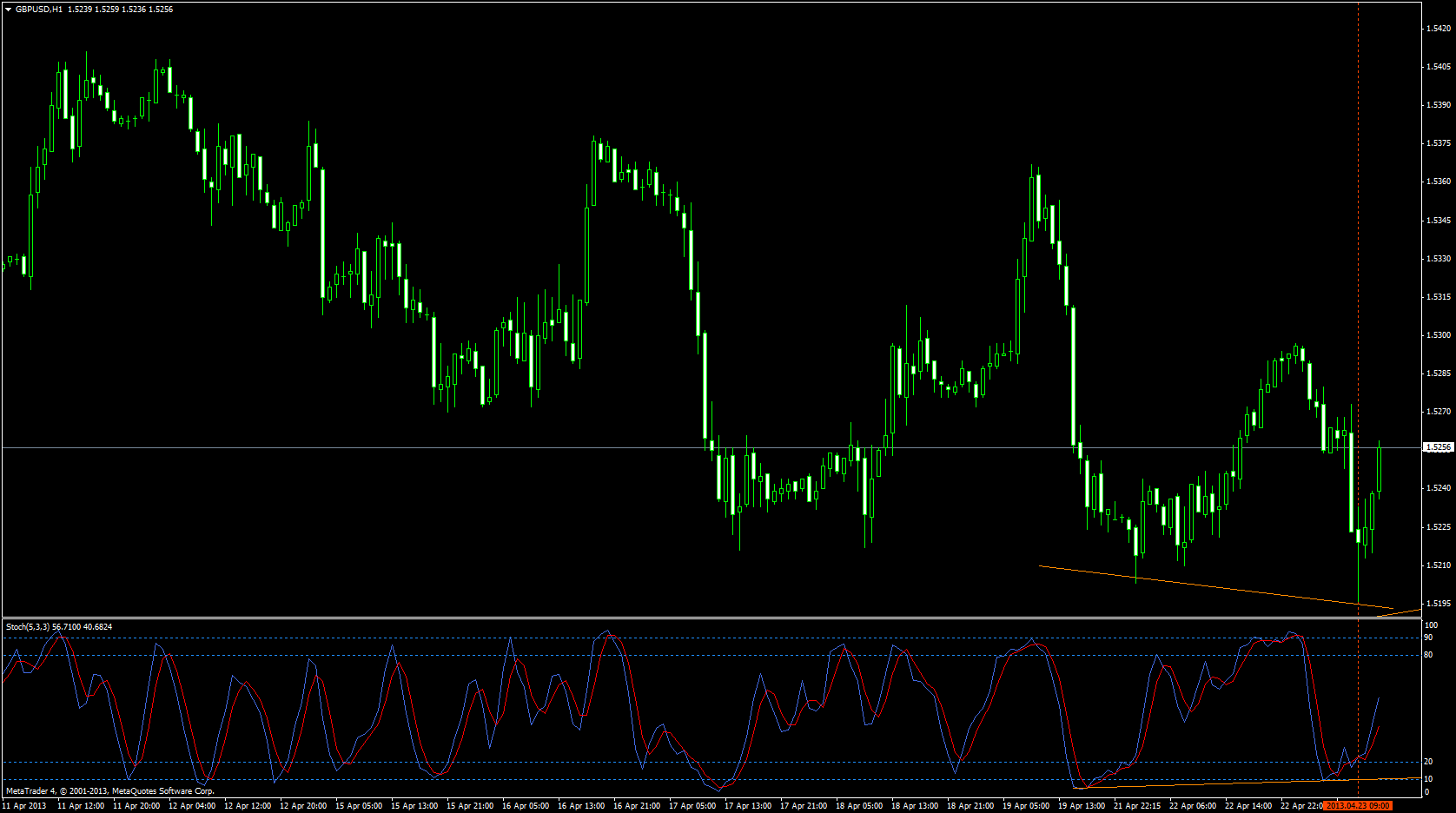Click price scale label 1.5330

pos(1439,259)
